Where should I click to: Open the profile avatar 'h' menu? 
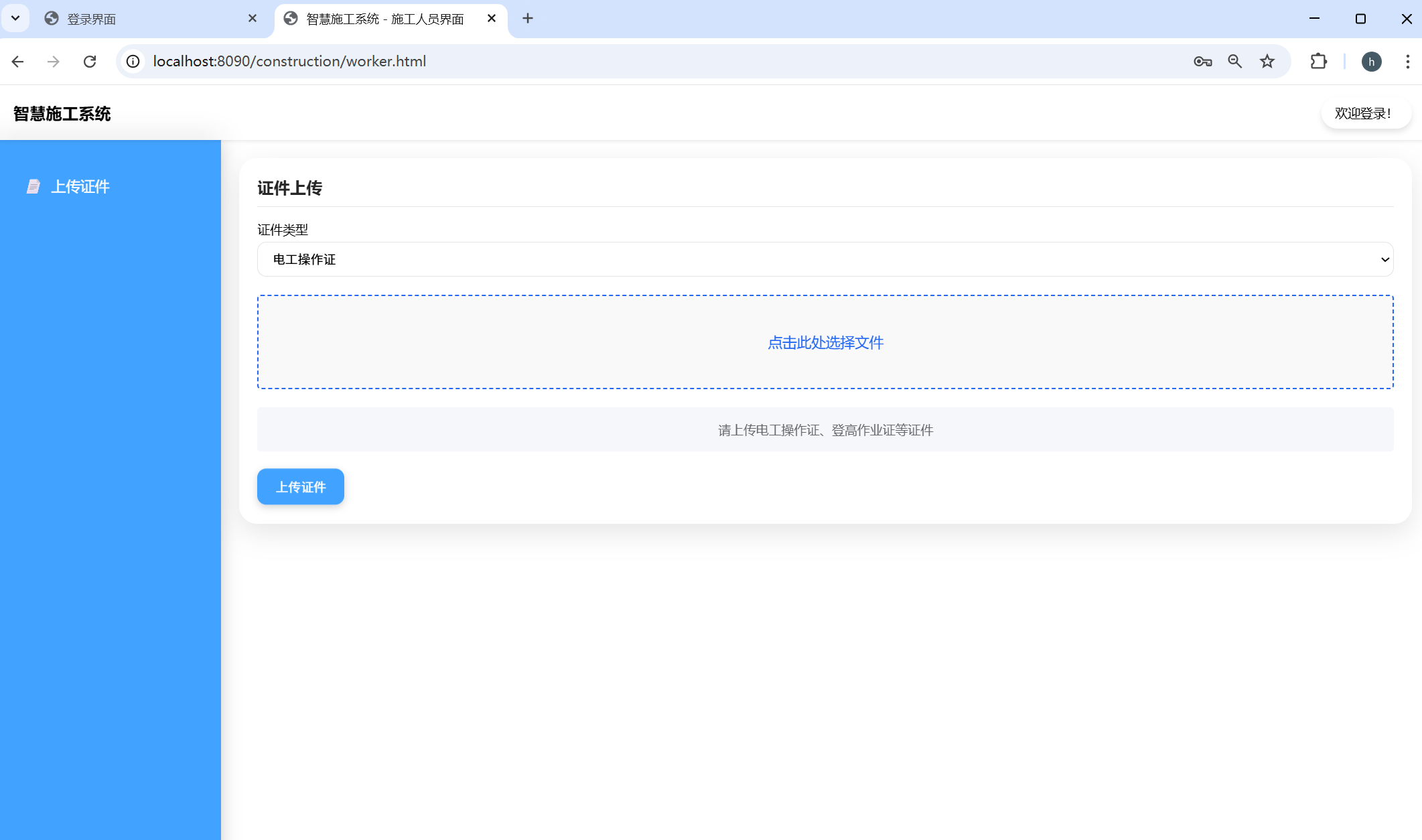click(x=1371, y=62)
